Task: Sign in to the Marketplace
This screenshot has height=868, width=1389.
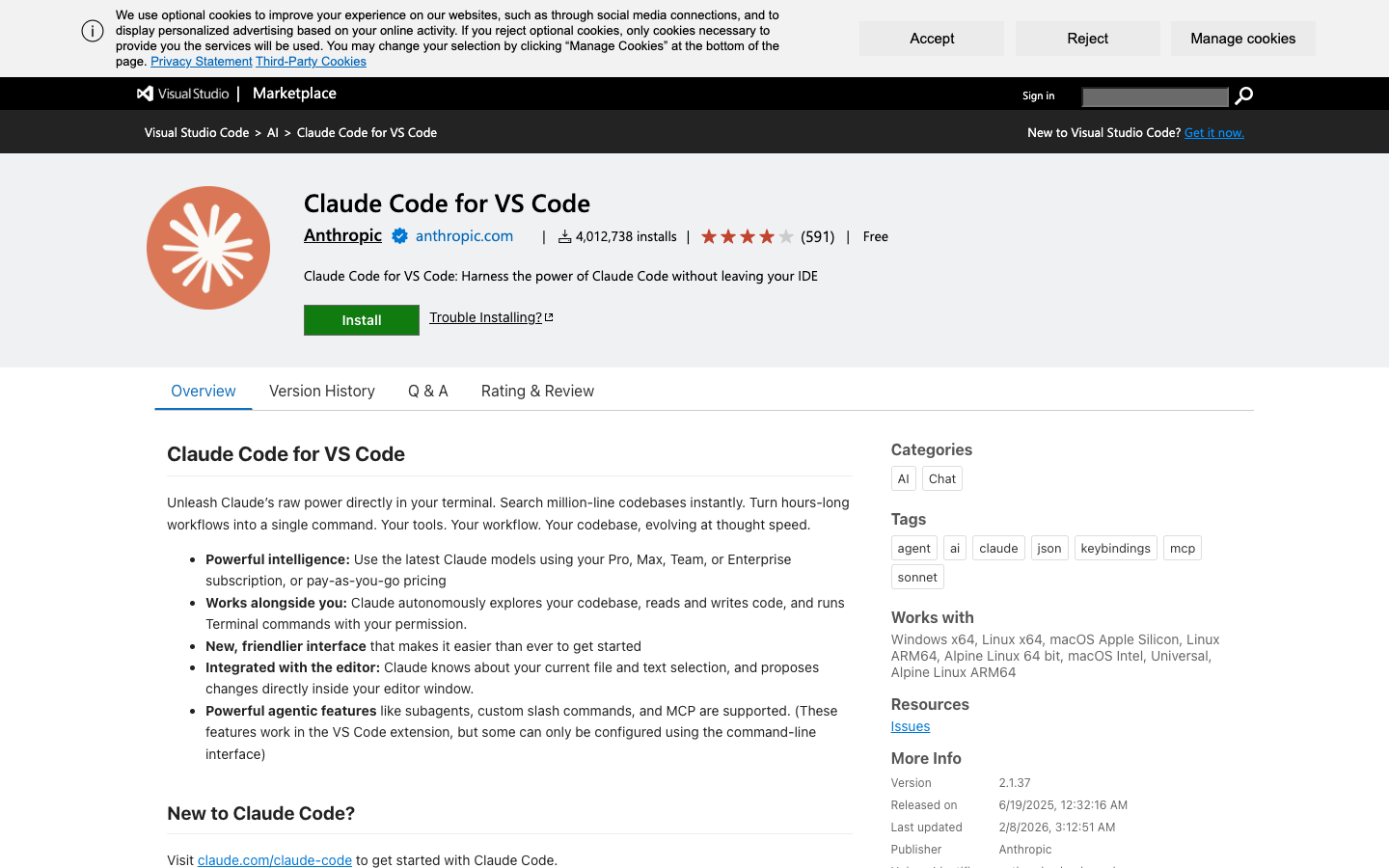Action: tap(1038, 95)
